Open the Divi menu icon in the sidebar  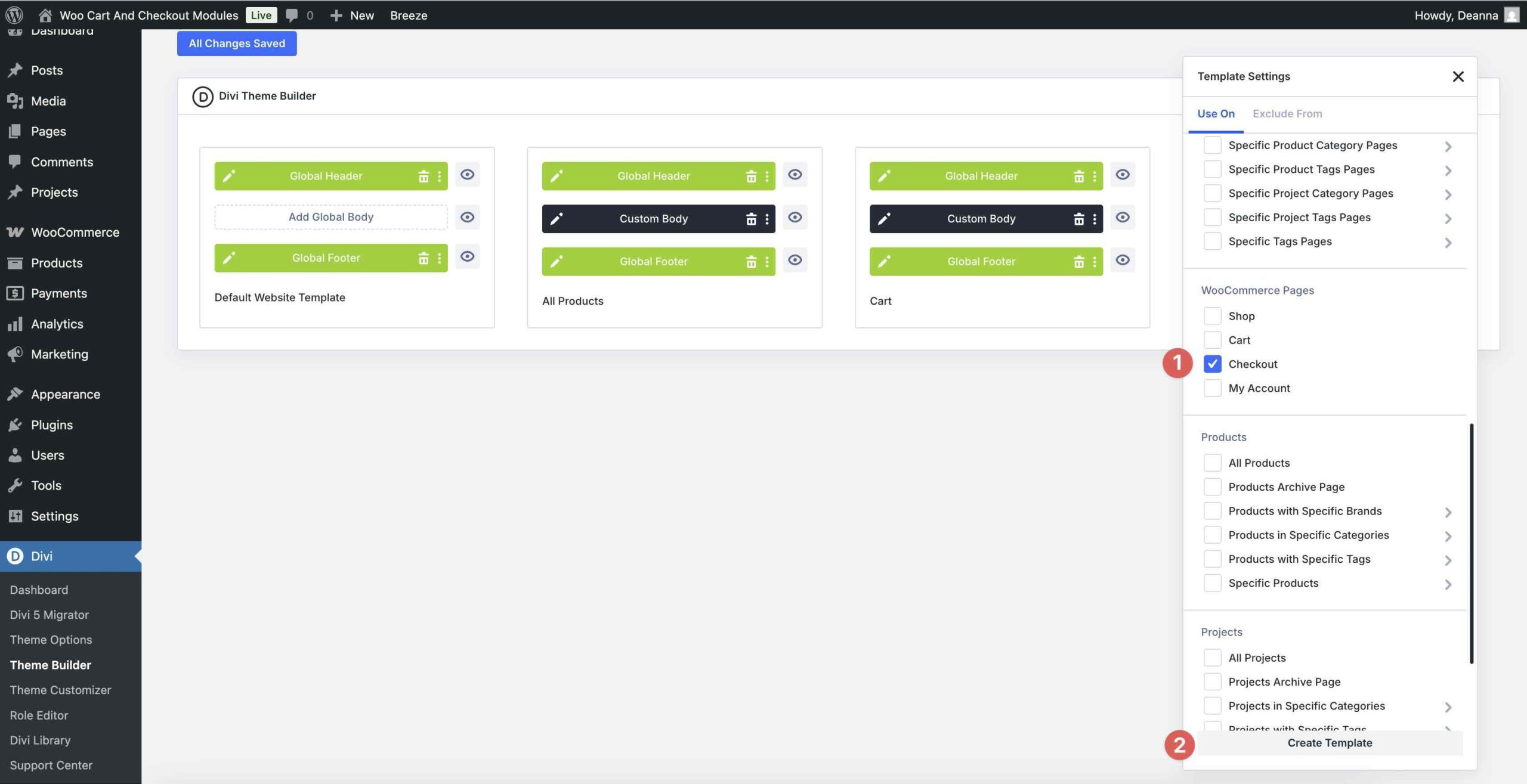pos(16,556)
